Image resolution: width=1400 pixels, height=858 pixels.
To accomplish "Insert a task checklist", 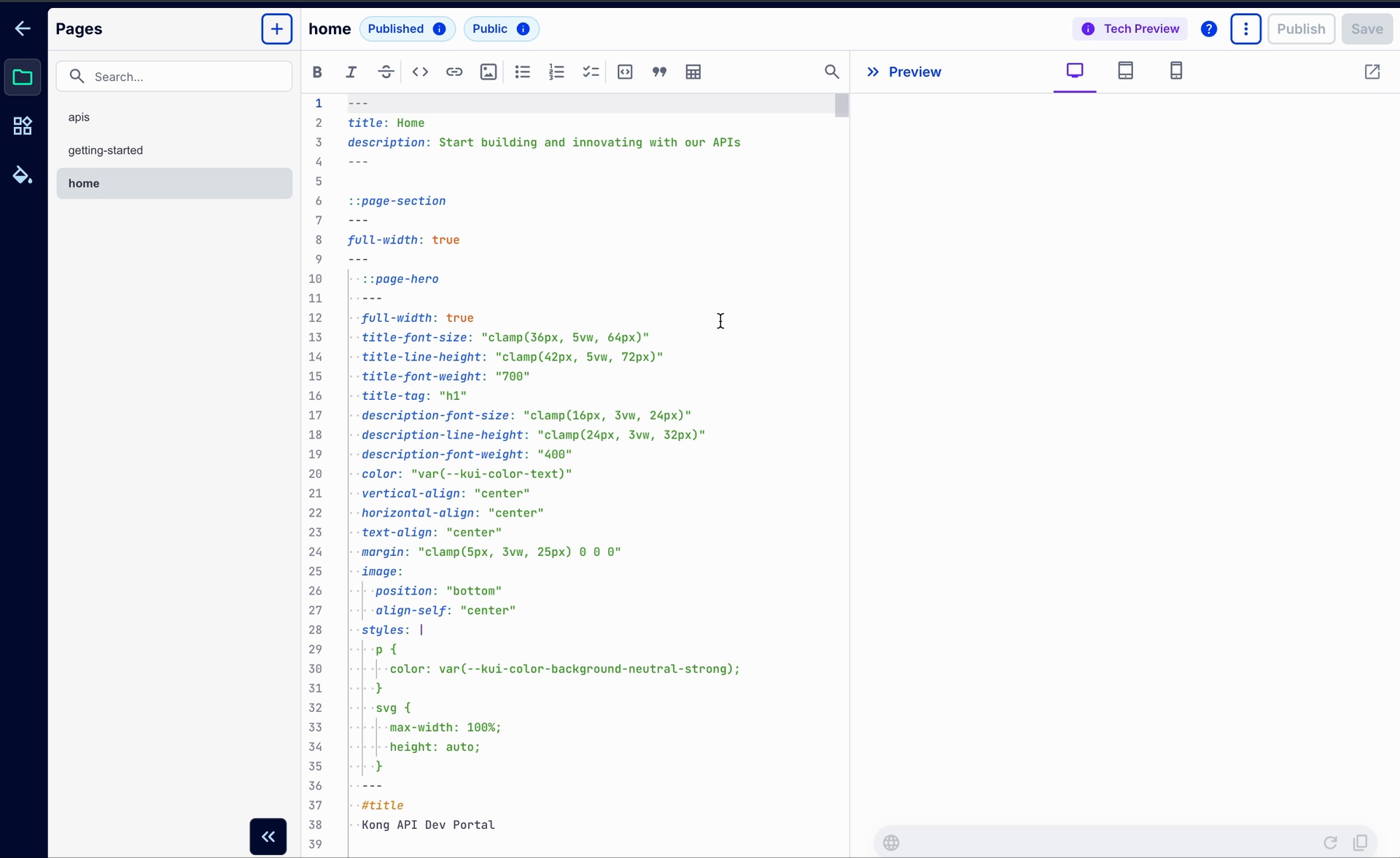I will 591,71.
